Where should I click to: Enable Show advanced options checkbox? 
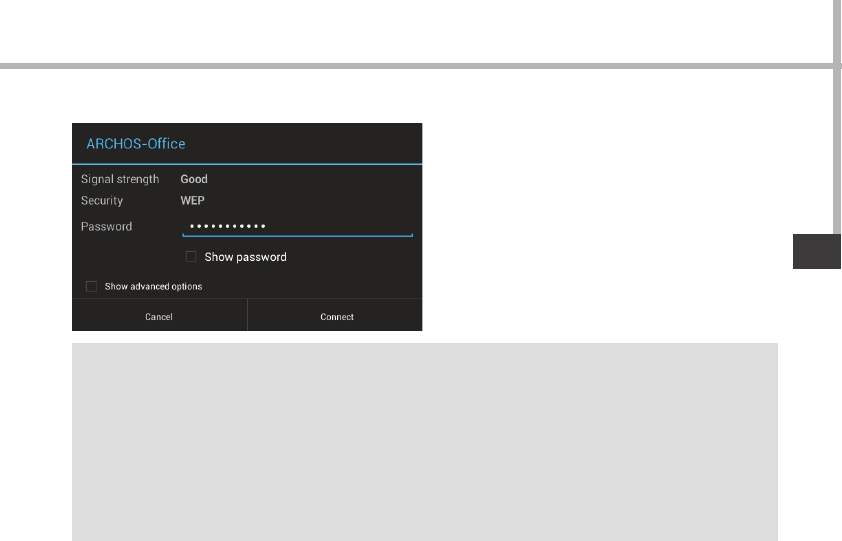click(x=91, y=286)
